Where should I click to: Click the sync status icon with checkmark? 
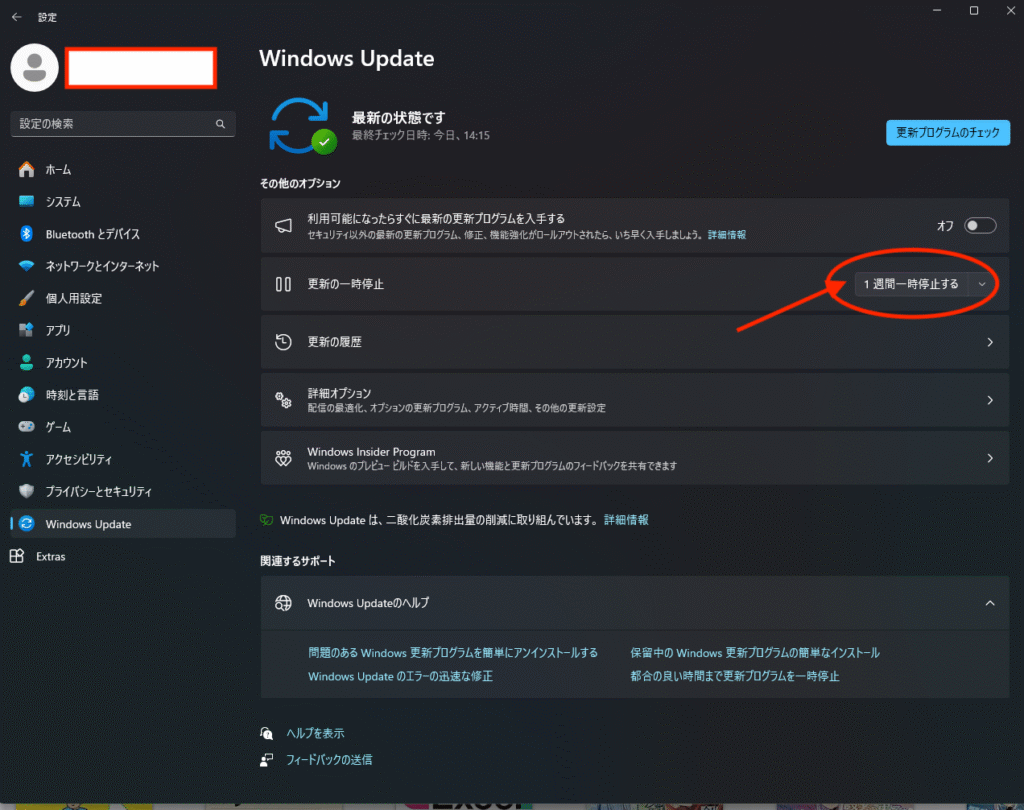point(302,126)
